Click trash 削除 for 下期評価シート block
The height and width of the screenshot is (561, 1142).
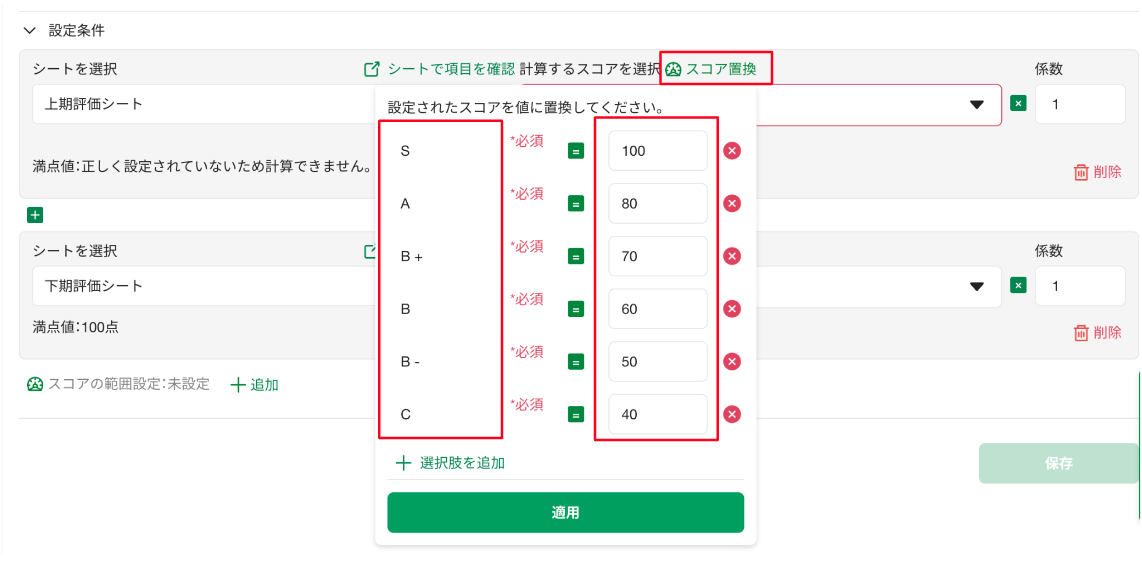(x=1098, y=333)
